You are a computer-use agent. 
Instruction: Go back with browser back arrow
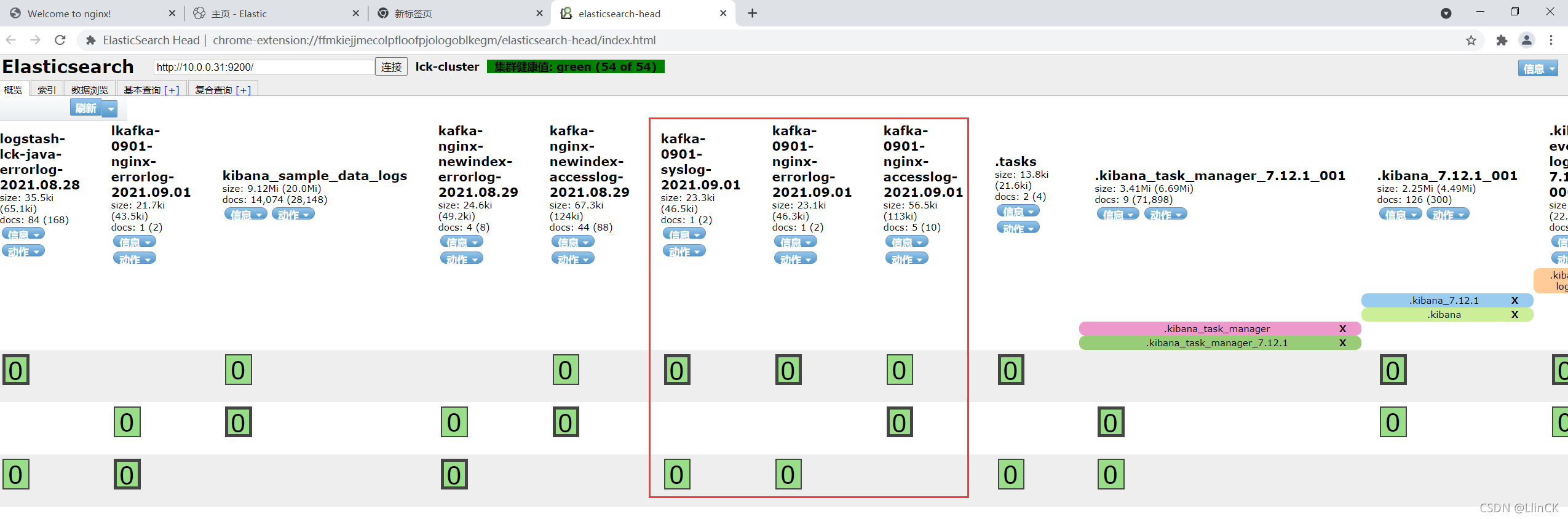[10, 40]
